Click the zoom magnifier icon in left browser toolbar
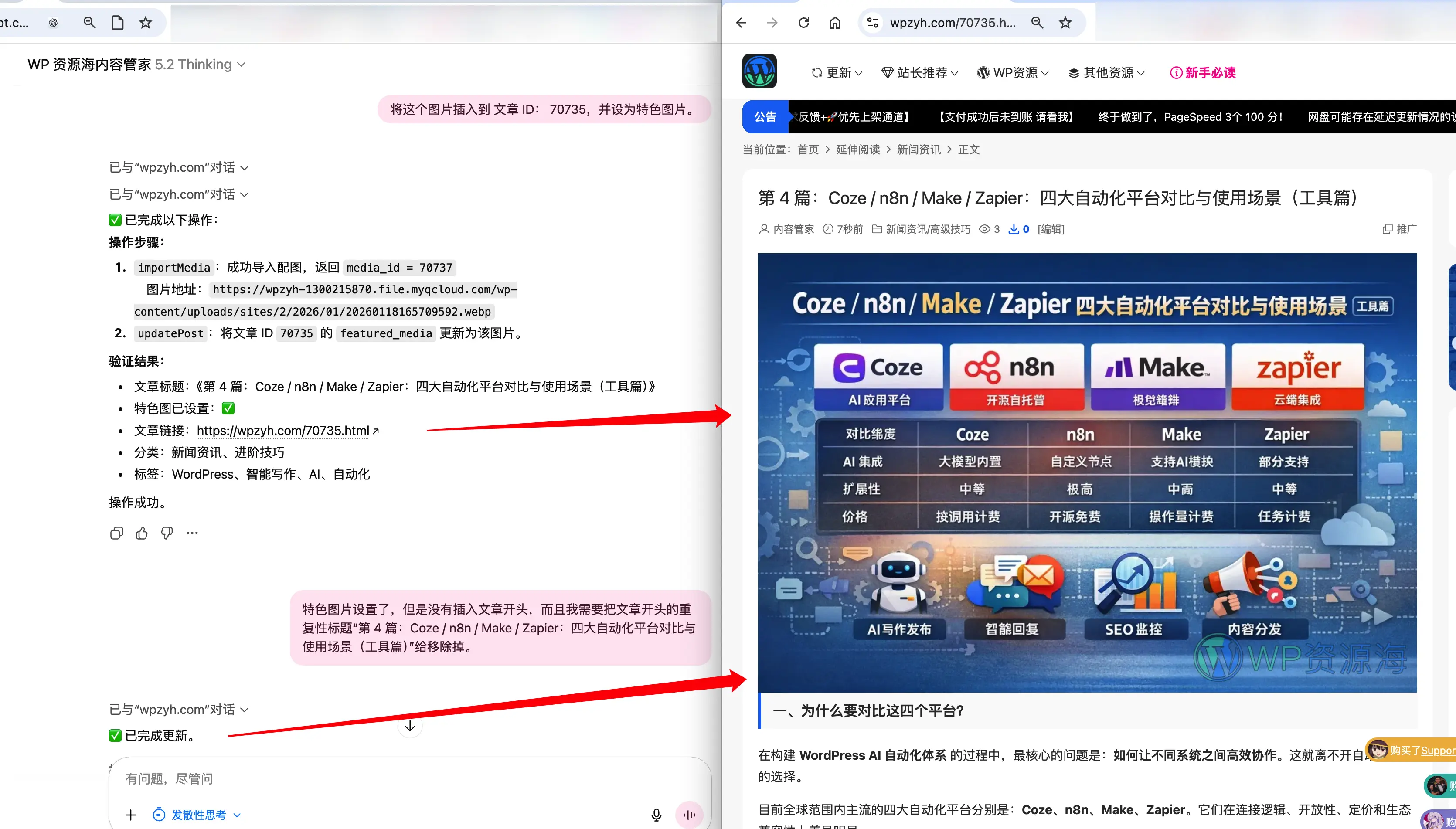This screenshot has width=1456, height=829. click(x=89, y=23)
